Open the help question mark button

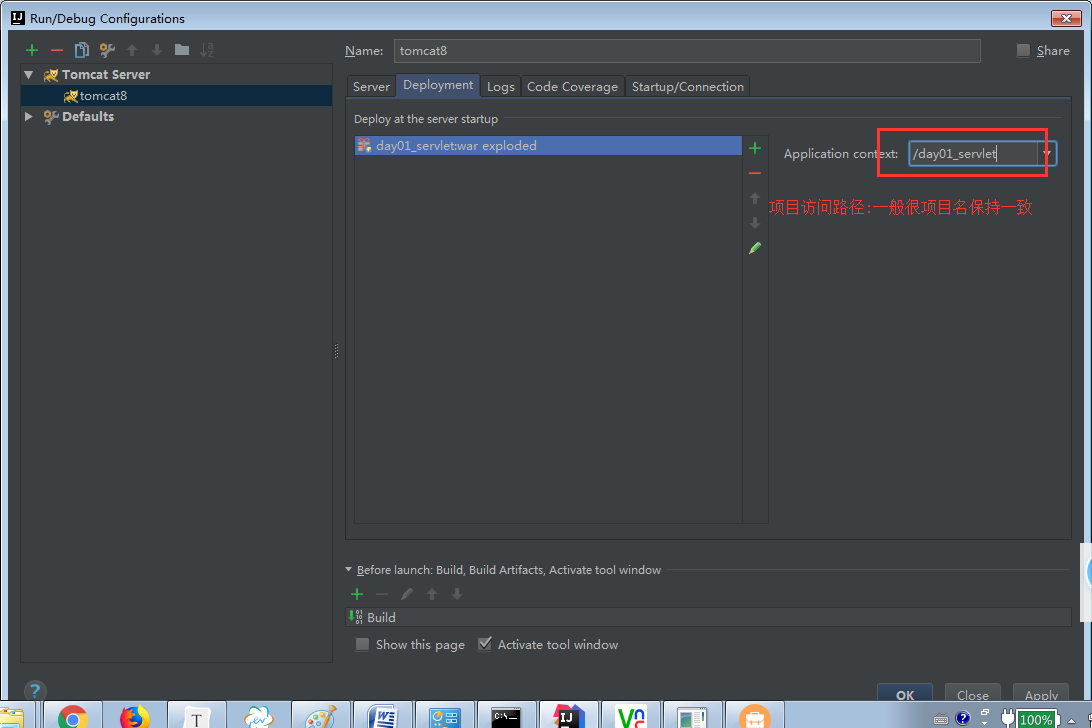tap(35, 690)
